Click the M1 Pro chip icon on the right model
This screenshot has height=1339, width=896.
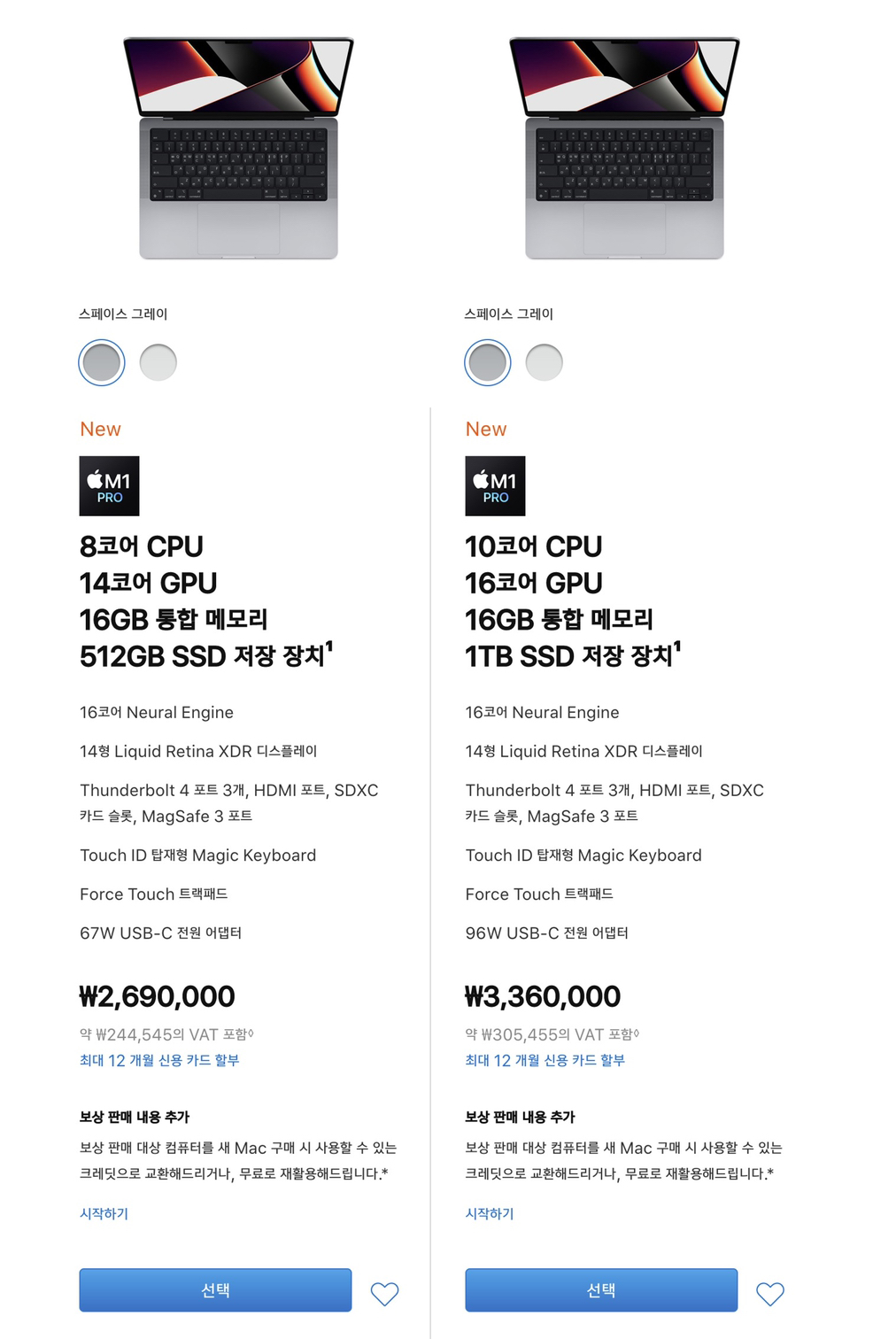coord(496,486)
